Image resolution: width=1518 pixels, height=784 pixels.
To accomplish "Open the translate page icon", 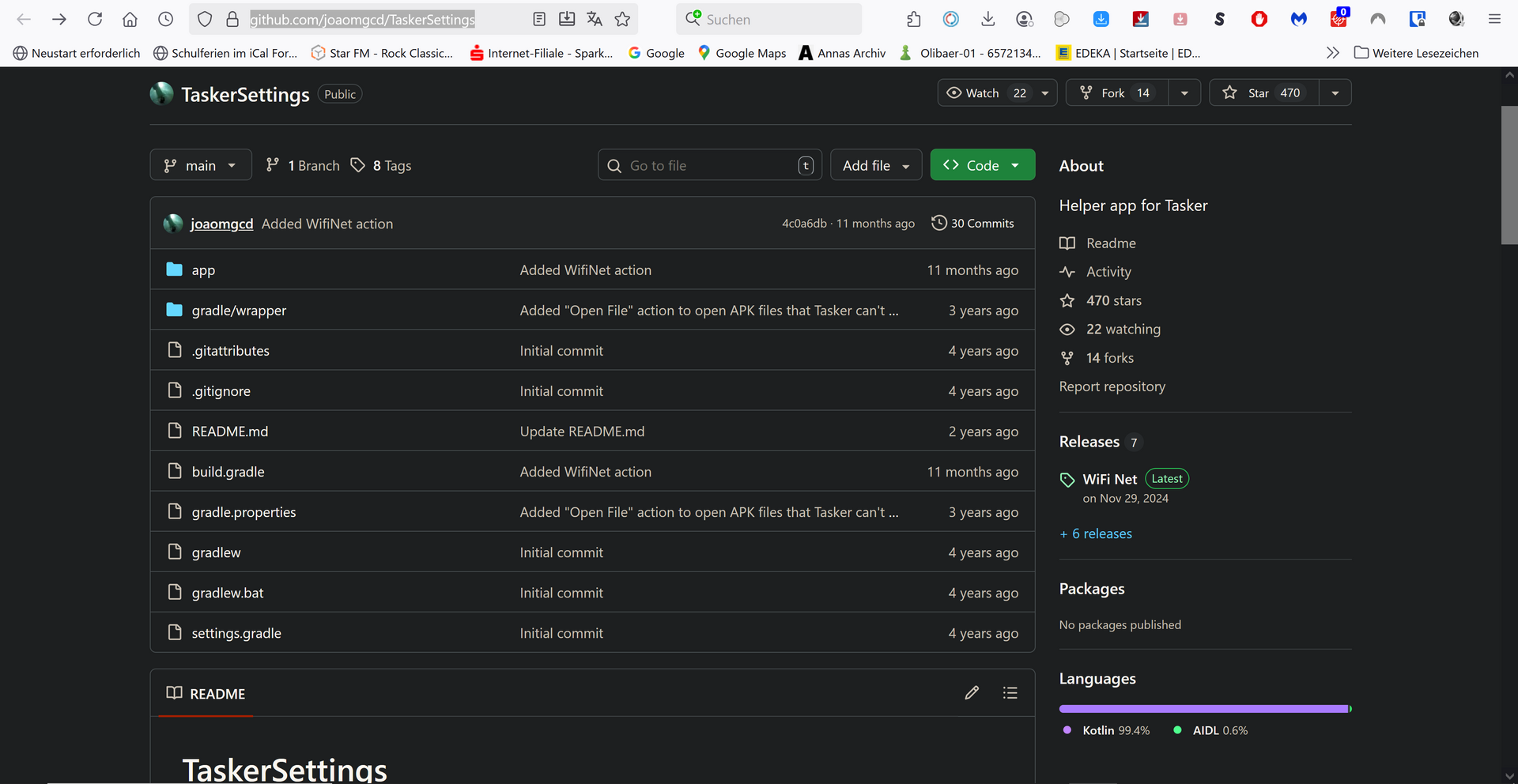I will (595, 19).
